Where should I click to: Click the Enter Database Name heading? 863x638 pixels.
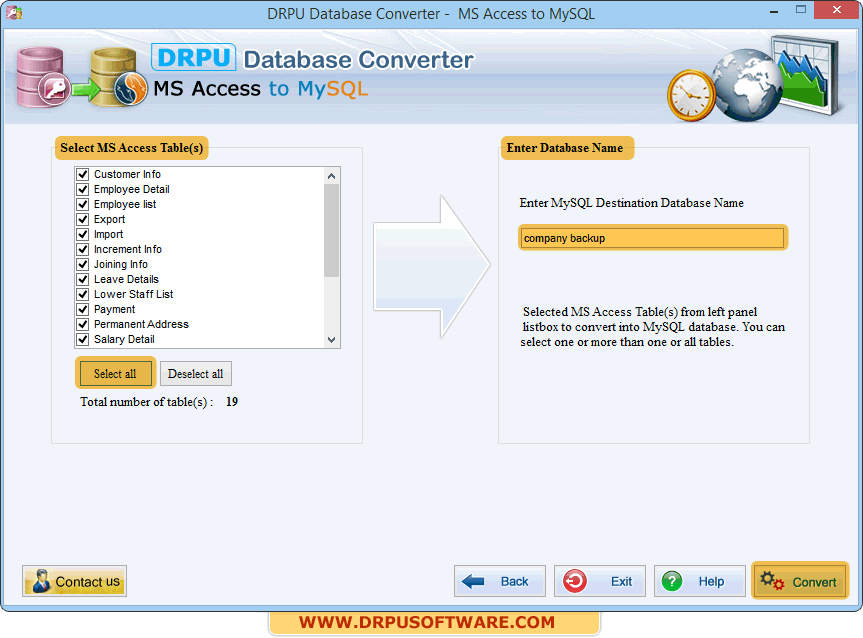click(x=567, y=148)
